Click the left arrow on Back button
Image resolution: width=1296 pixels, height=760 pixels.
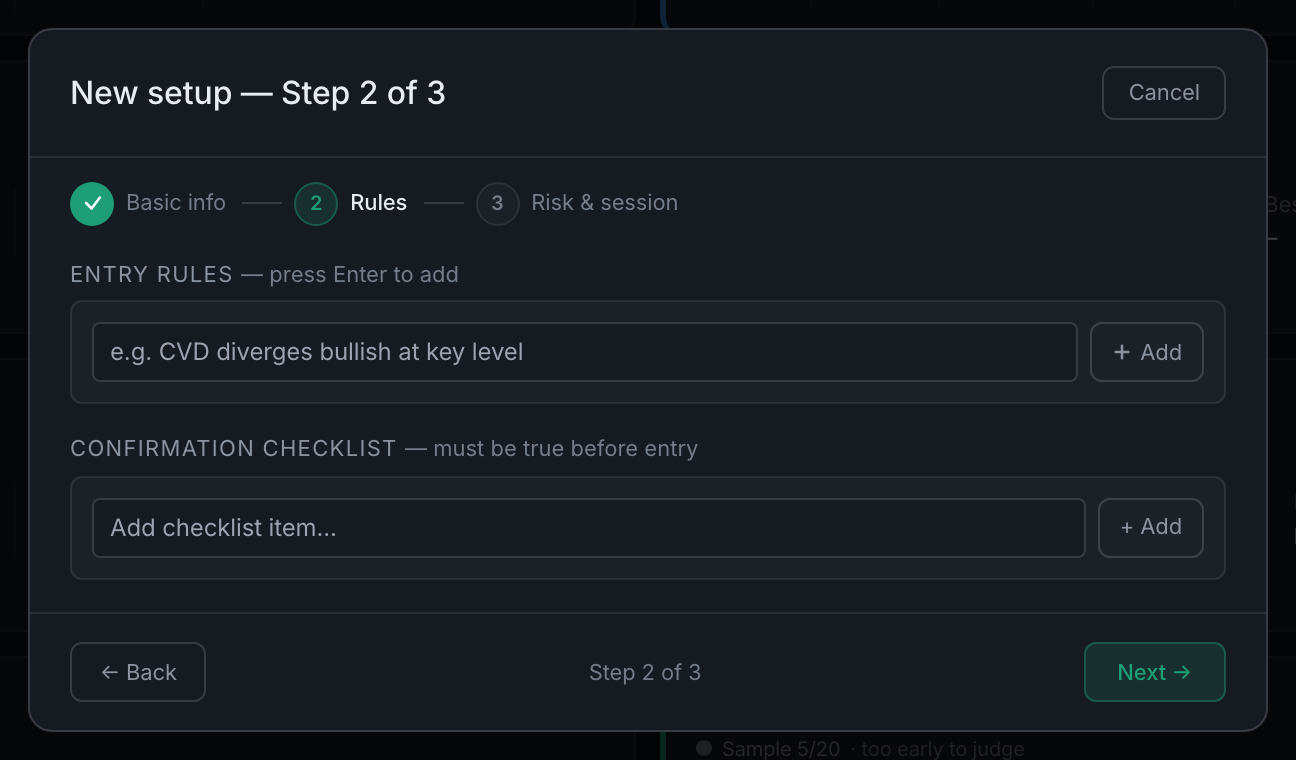pos(110,672)
